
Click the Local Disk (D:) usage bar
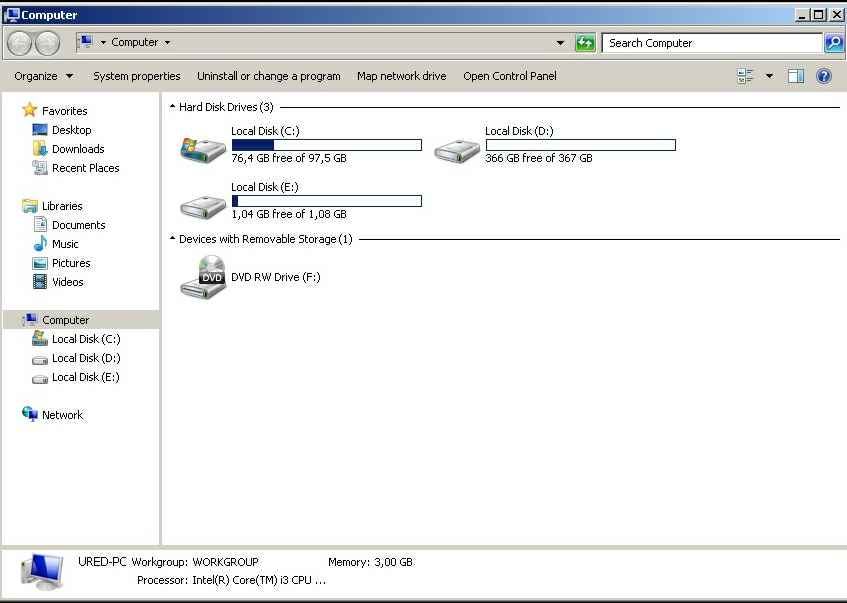click(x=581, y=145)
